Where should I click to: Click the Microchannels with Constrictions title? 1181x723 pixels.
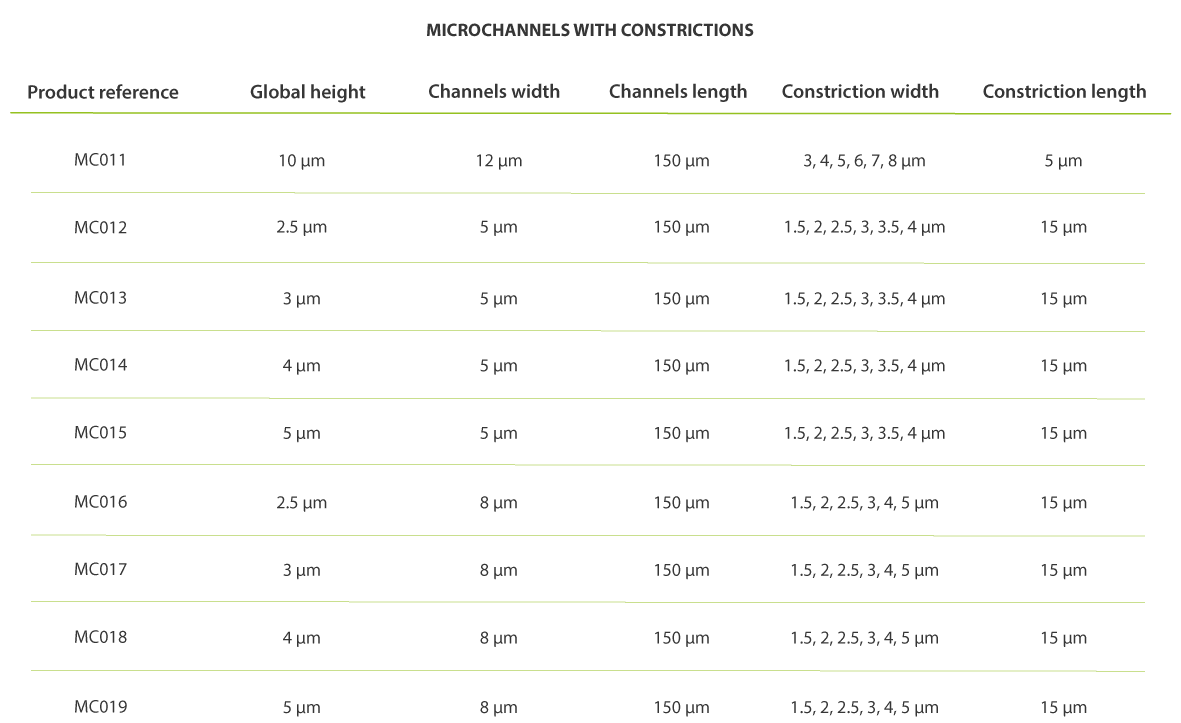point(590,30)
